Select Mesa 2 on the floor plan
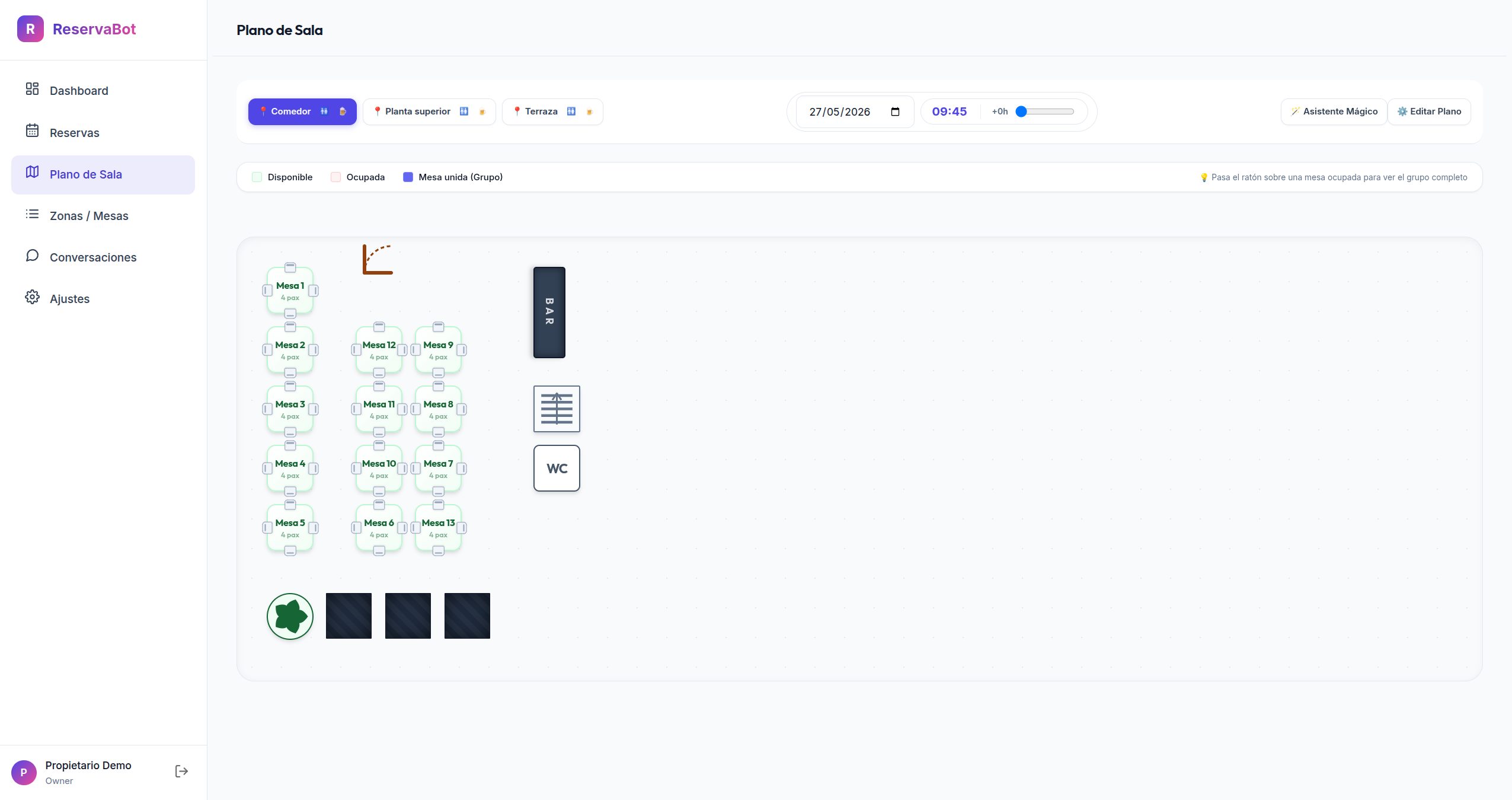The width and height of the screenshot is (1512, 800). point(290,350)
